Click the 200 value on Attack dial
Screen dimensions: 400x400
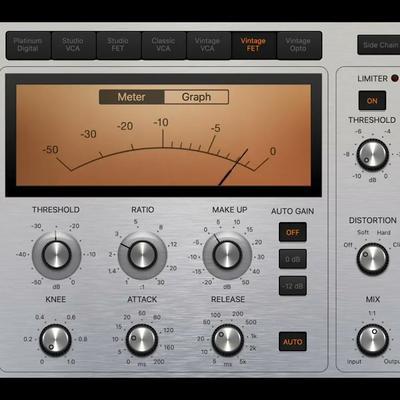[159, 361]
